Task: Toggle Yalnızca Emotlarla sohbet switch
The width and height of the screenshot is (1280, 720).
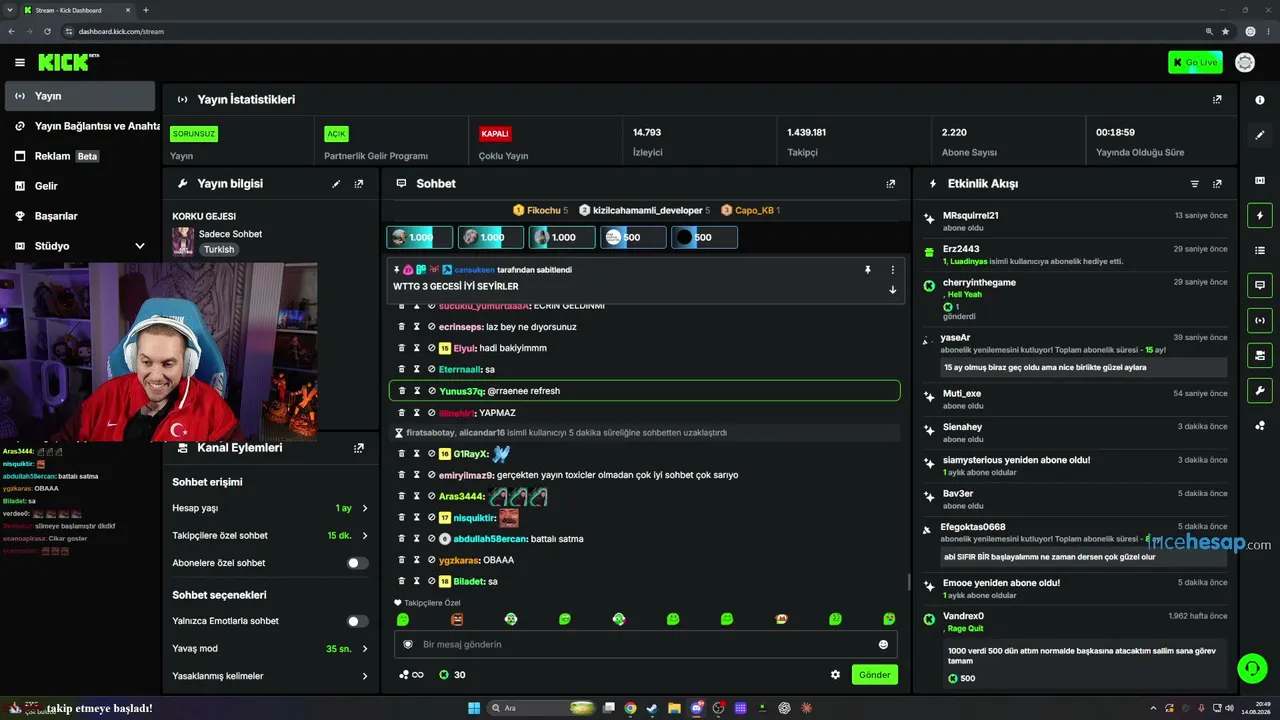Action: pos(357,621)
